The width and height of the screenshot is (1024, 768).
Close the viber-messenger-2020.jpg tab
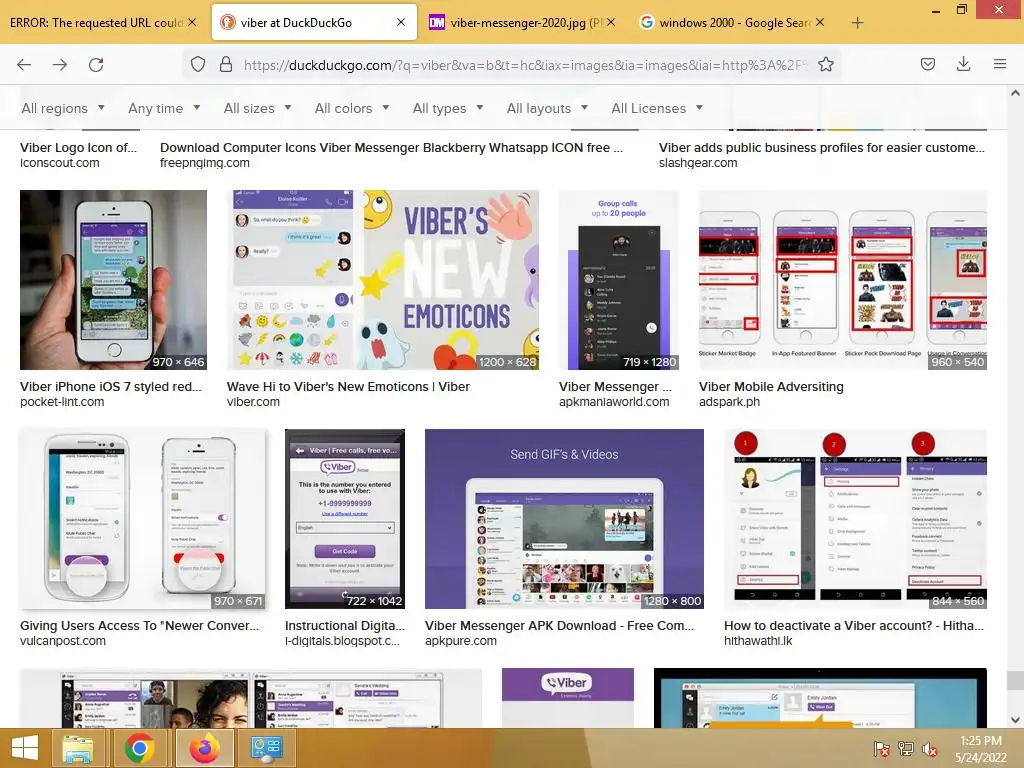click(x=611, y=22)
